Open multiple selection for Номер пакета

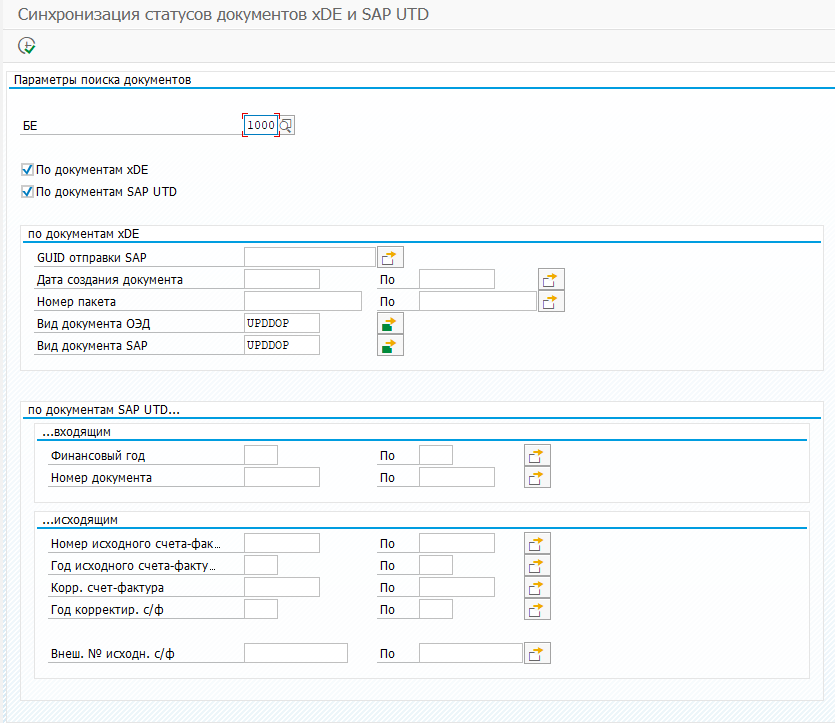[551, 301]
